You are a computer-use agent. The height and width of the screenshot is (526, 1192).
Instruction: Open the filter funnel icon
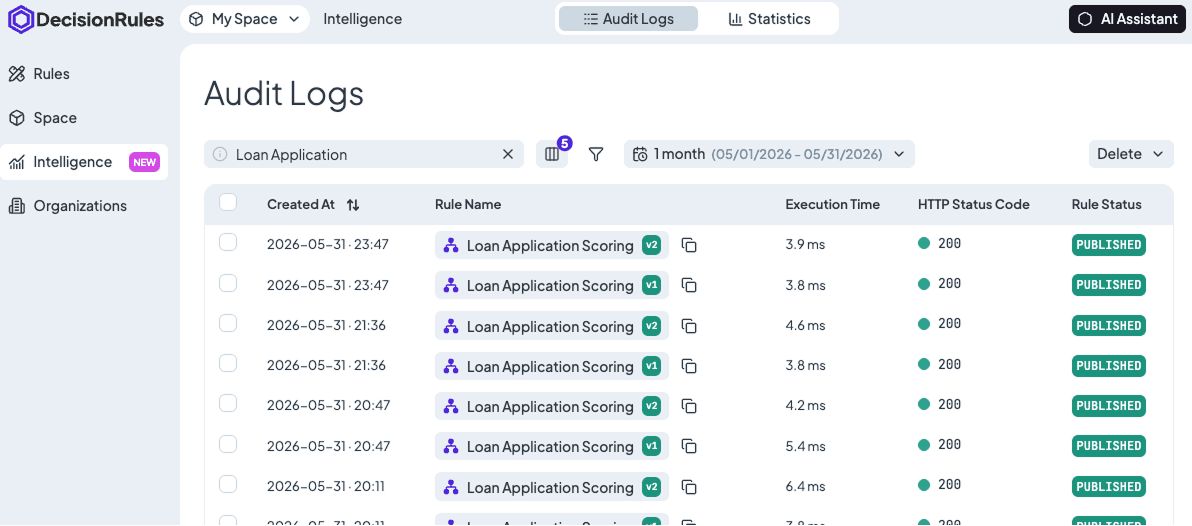tap(596, 154)
